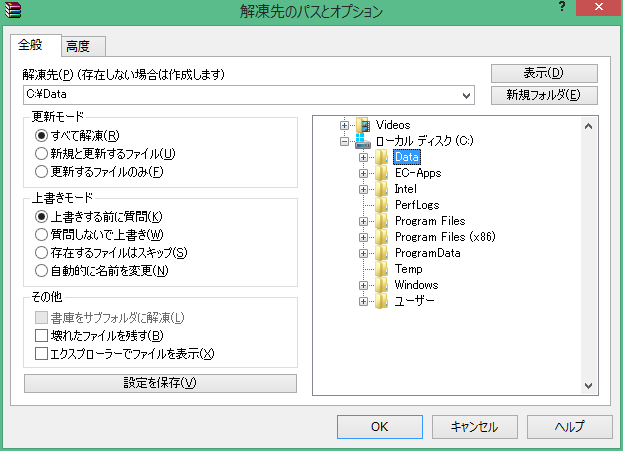Click the 新規フォルダ(E) button
Image resolution: width=623 pixels, height=451 pixels.
(544, 95)
